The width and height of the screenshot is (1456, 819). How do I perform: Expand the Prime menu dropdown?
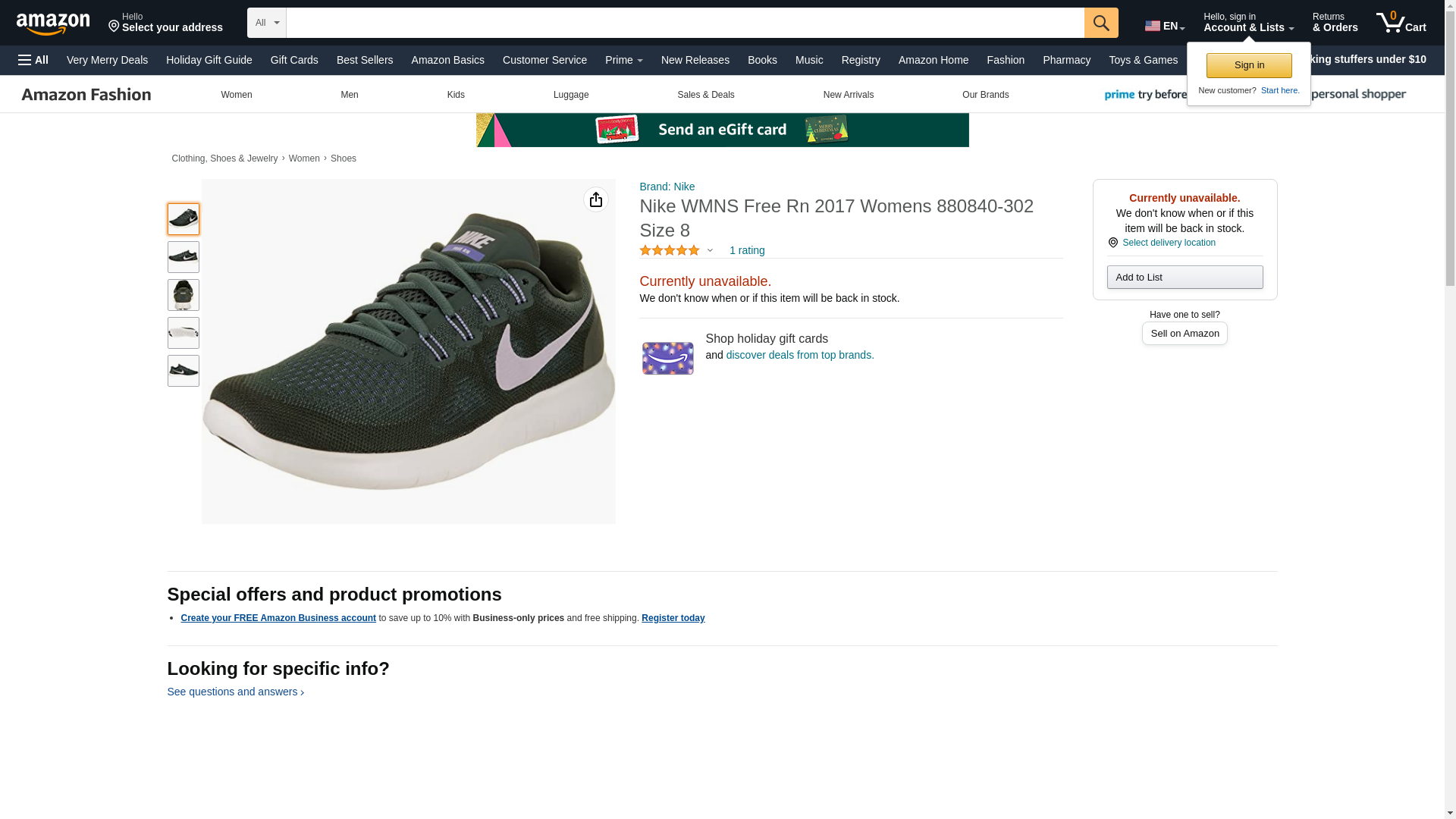[x=623, y=60]
